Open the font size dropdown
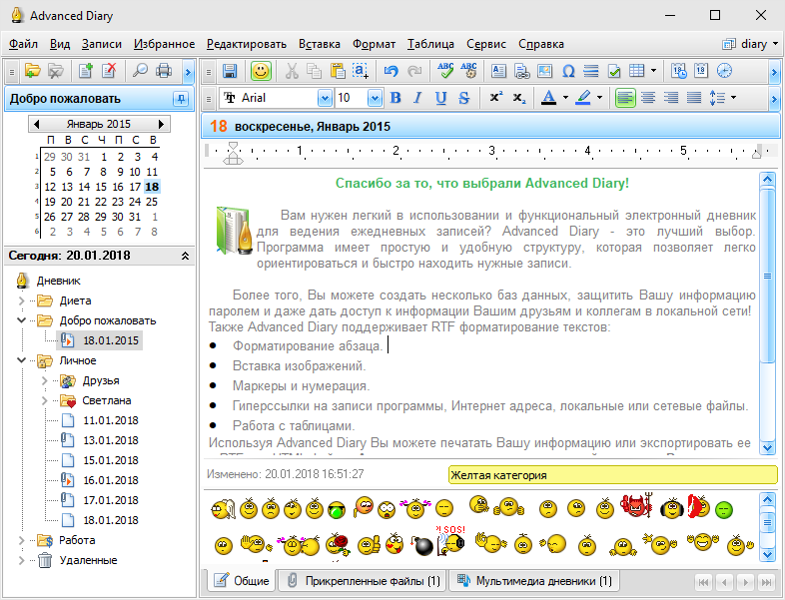785x600 pixels. 374,98
